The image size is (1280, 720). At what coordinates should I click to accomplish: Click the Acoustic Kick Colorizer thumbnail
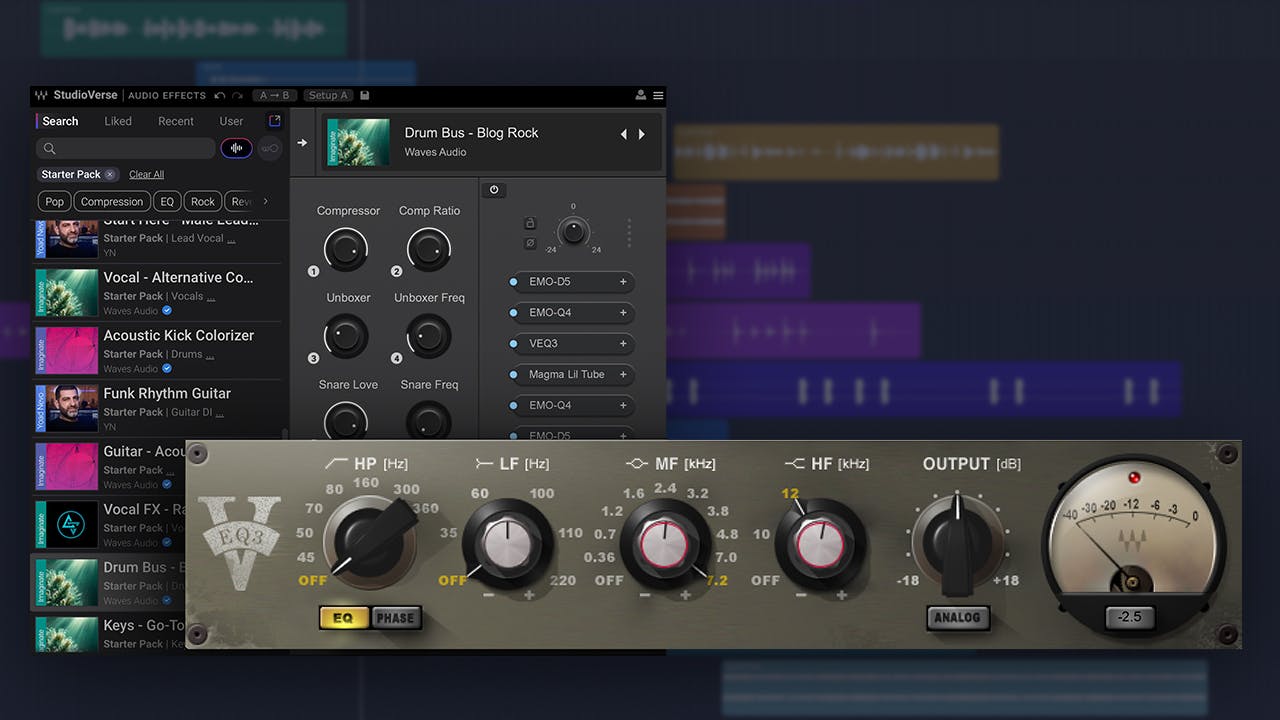[66, 351]
